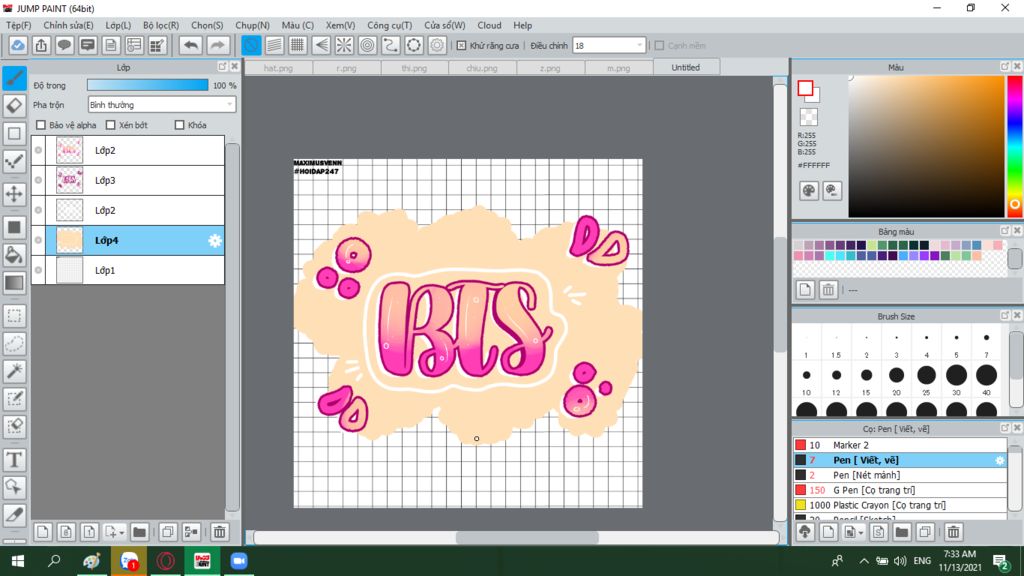Select the Bucket fill tool
This screenshot has width=1024, height=576.
[14, 255]
